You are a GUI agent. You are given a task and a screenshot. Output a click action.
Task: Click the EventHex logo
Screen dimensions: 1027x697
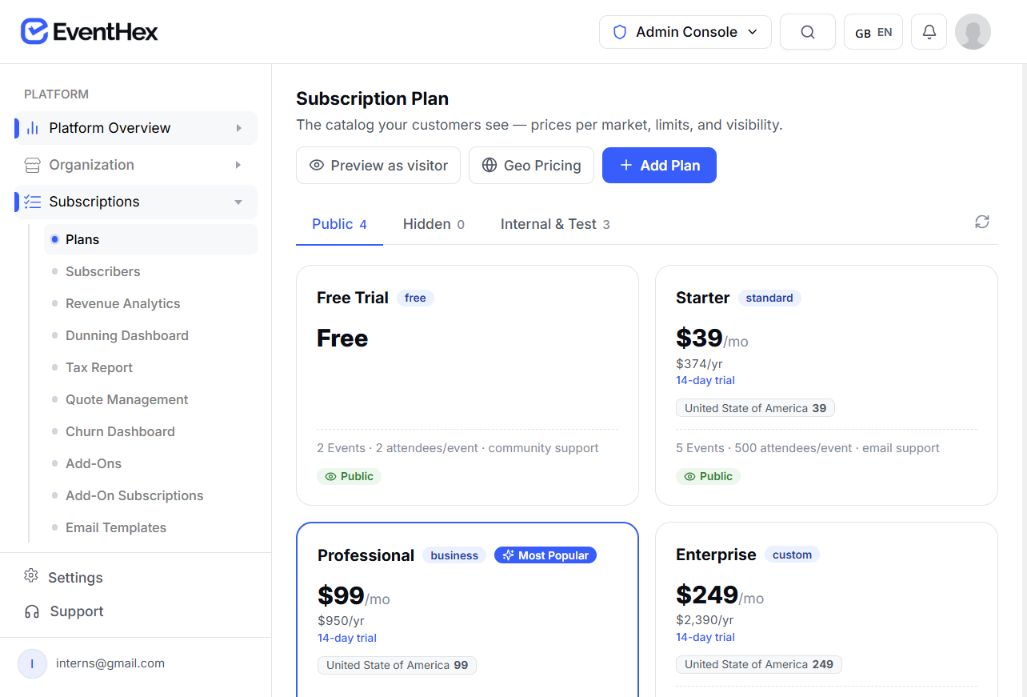89,31
